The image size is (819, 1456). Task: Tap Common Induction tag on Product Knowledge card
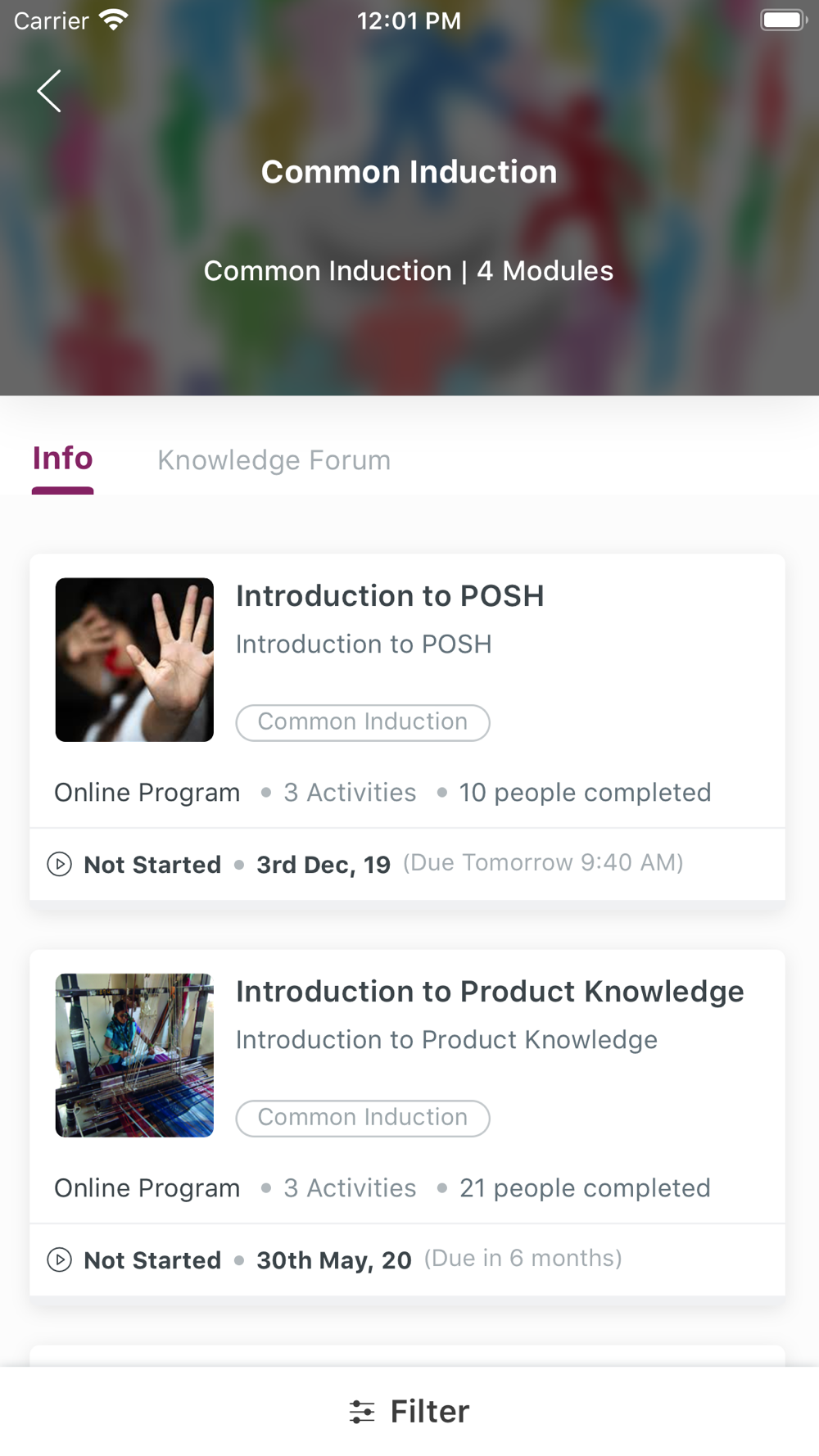point(363,1118)
